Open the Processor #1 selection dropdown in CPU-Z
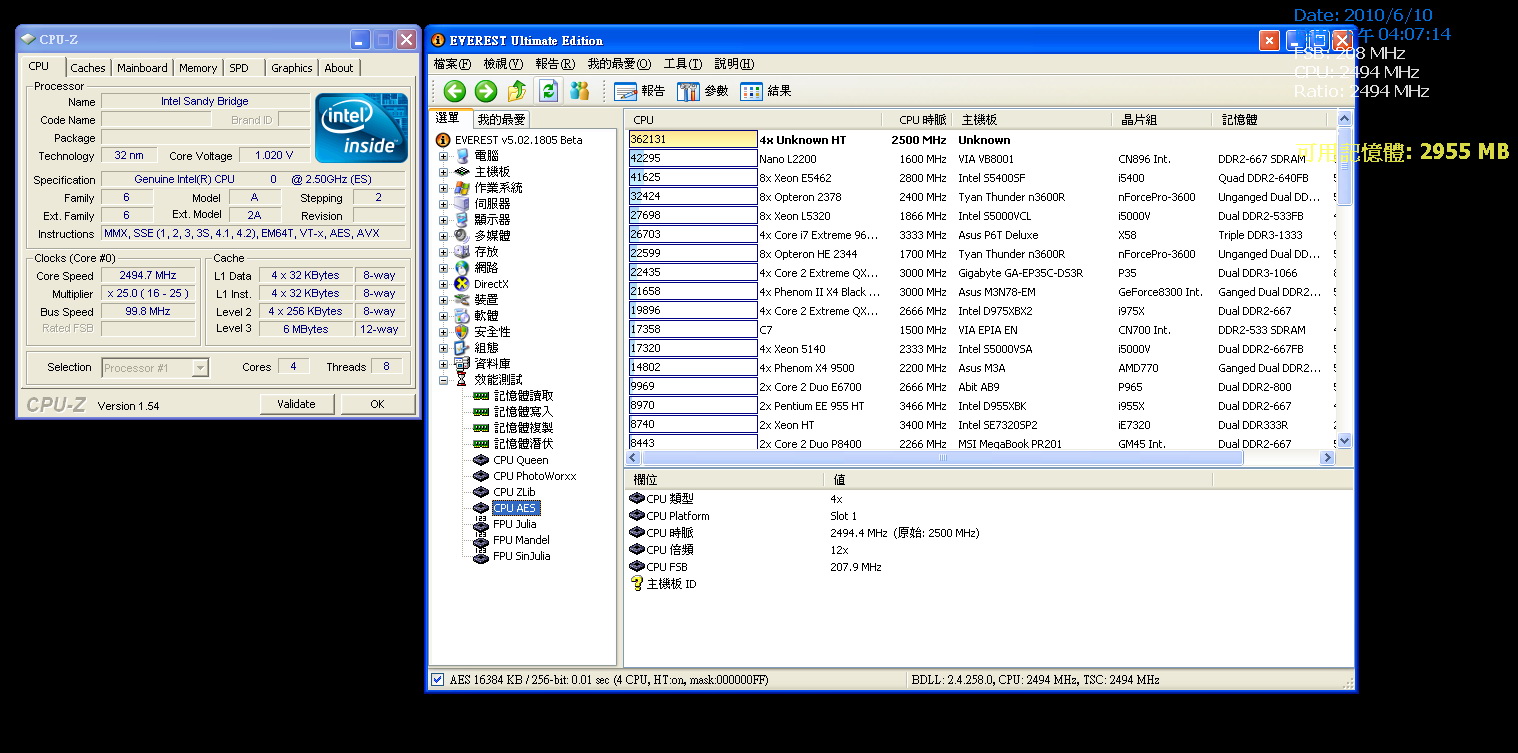The height and width of the screenshot is (753, 1518). (200, 368)
